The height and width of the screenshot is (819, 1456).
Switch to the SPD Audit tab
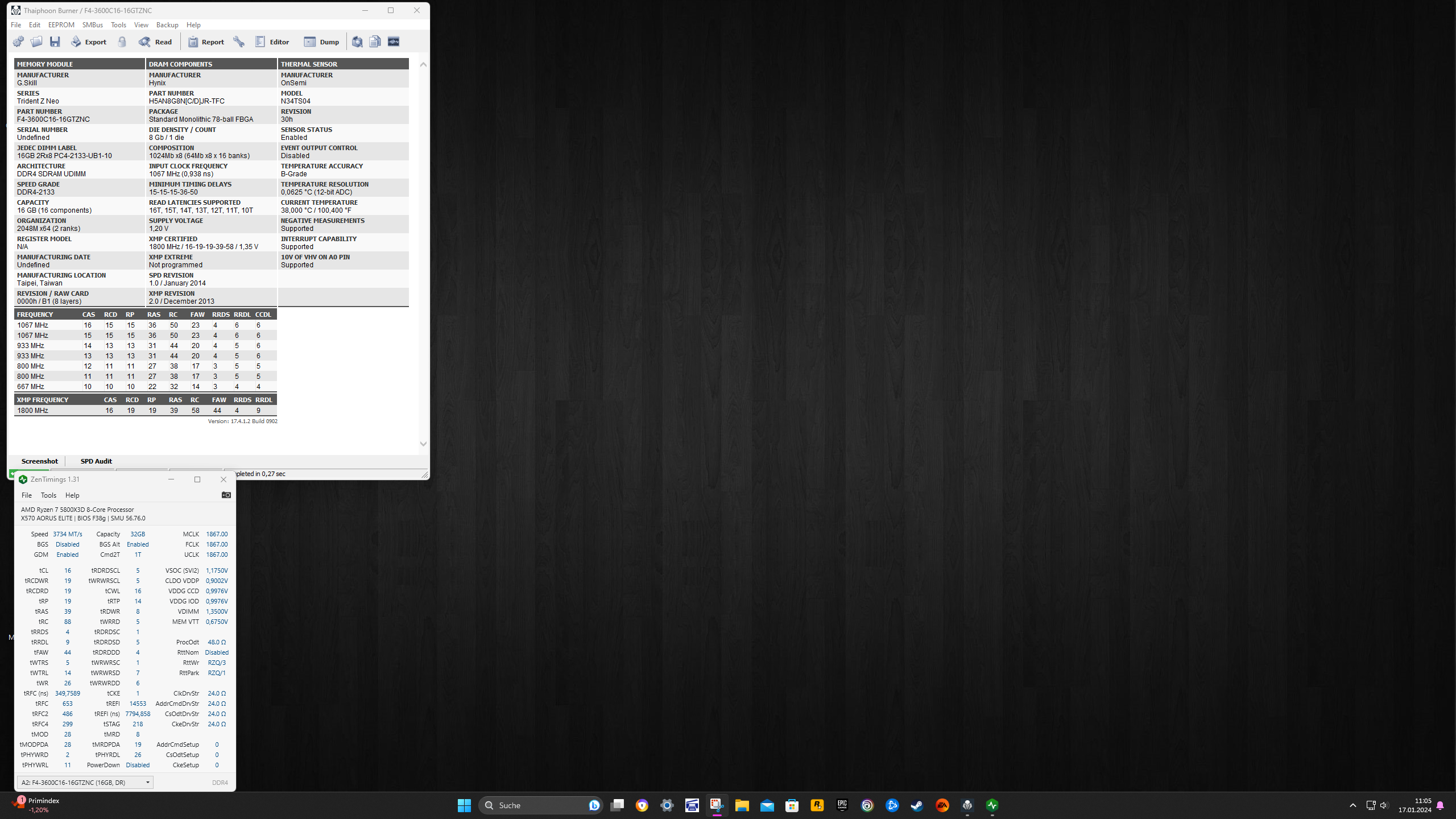[96, 461]
